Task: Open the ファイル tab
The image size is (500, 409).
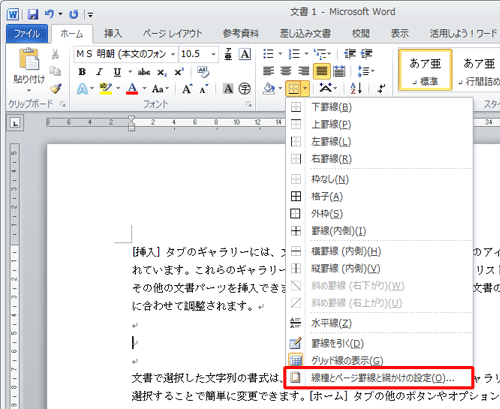Action: 27,34
